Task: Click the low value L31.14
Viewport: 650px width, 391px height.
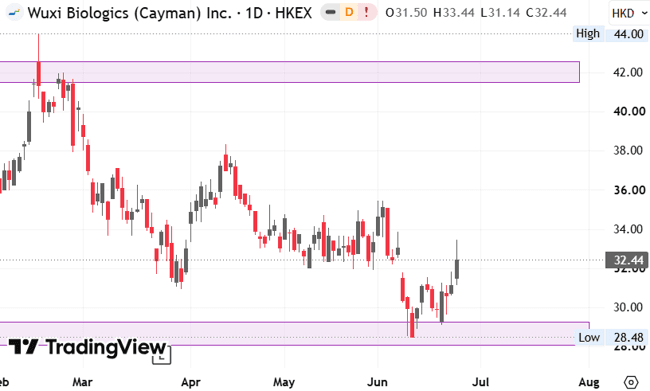Action: point(500,13)
